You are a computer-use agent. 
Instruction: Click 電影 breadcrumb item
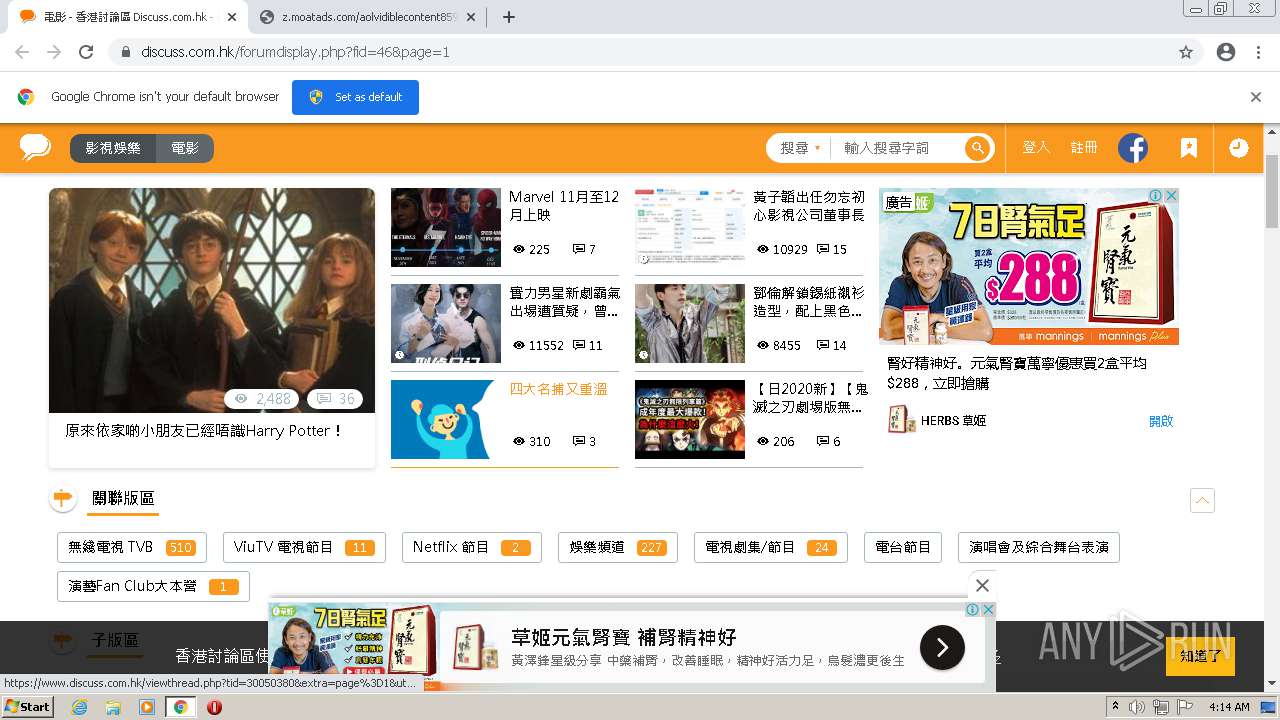(185, 148)
